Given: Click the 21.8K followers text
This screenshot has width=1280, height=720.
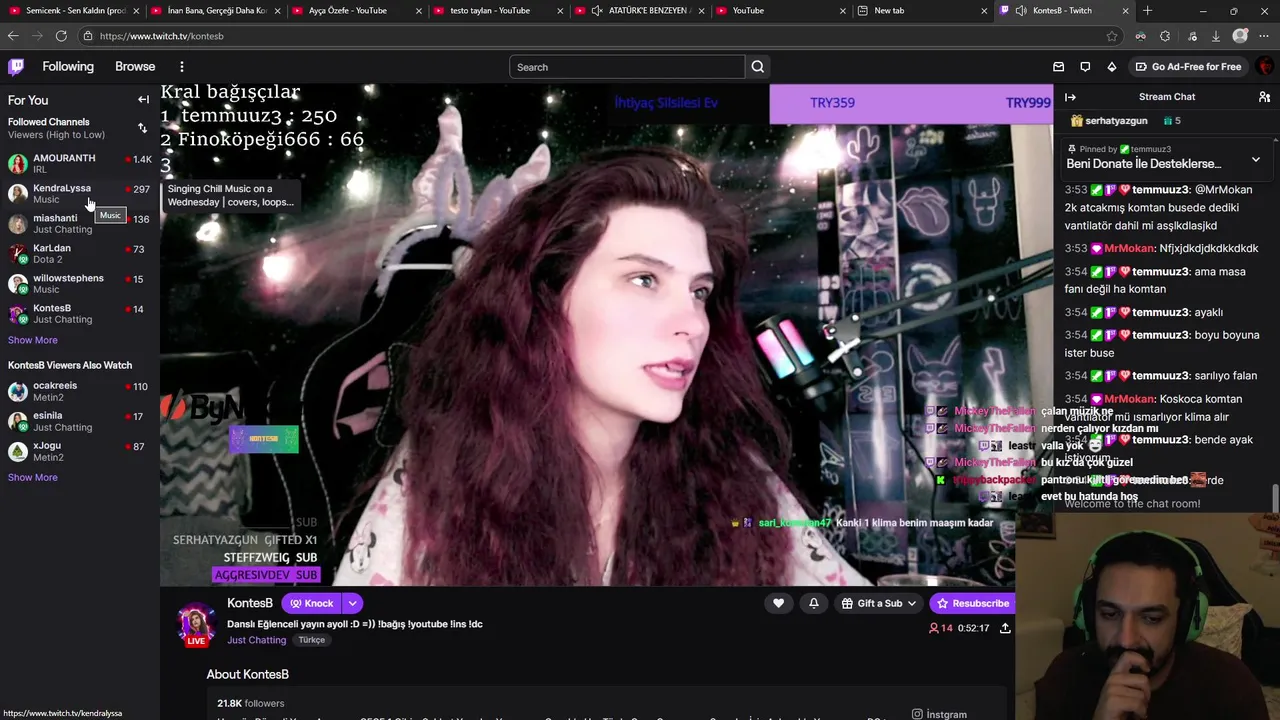Looking at the screenshot, I should click(x=251, y=703).
